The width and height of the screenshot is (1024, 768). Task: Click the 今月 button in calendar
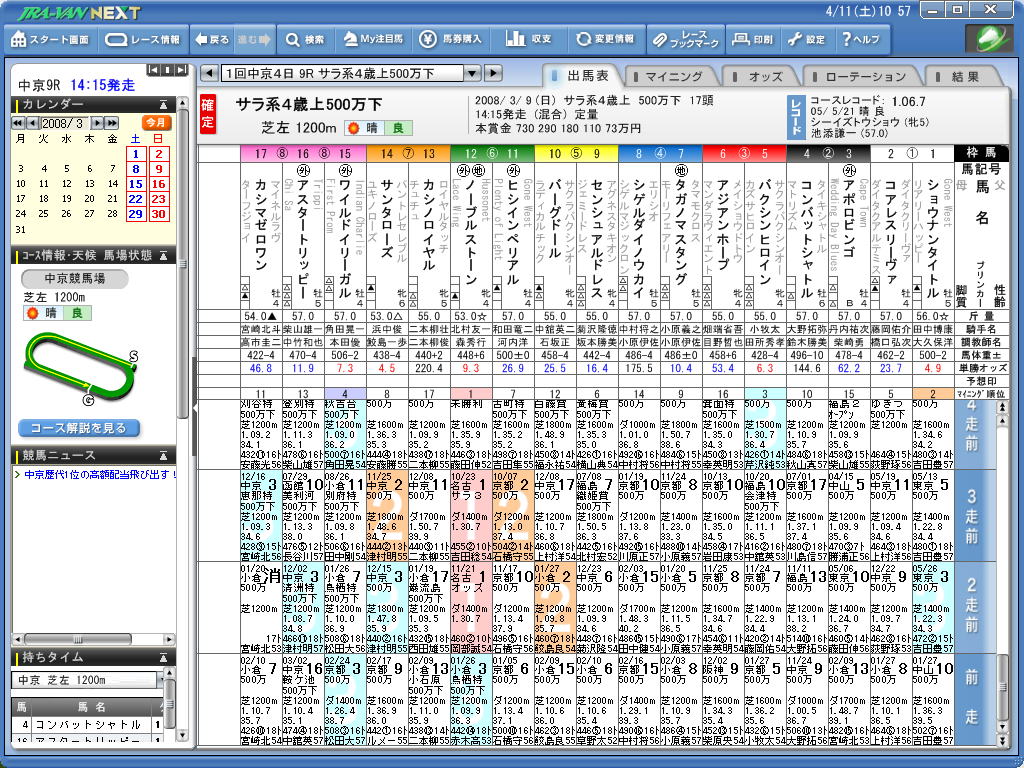coord(156,122)
